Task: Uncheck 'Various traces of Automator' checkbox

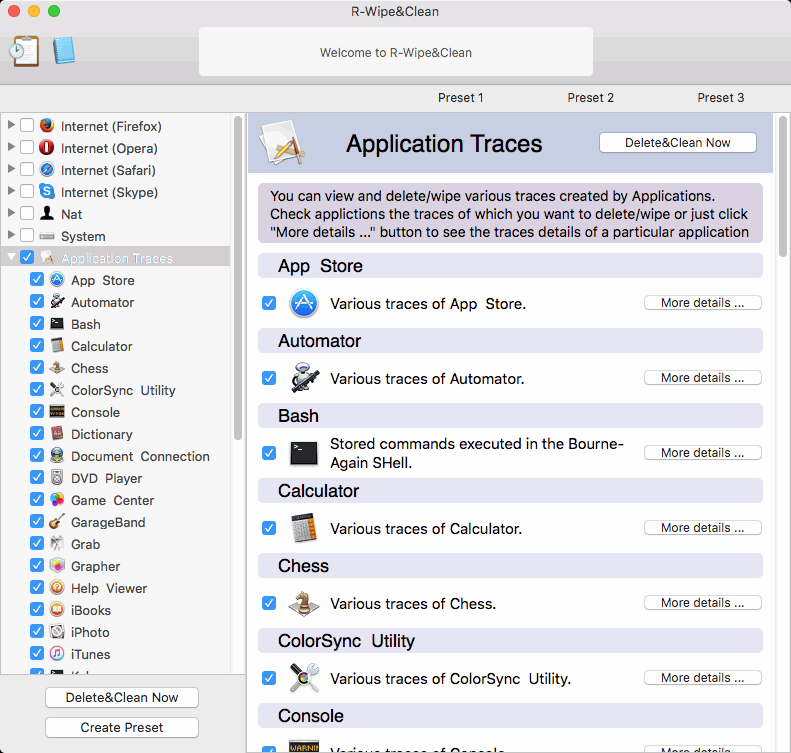Action: [269, 378]
